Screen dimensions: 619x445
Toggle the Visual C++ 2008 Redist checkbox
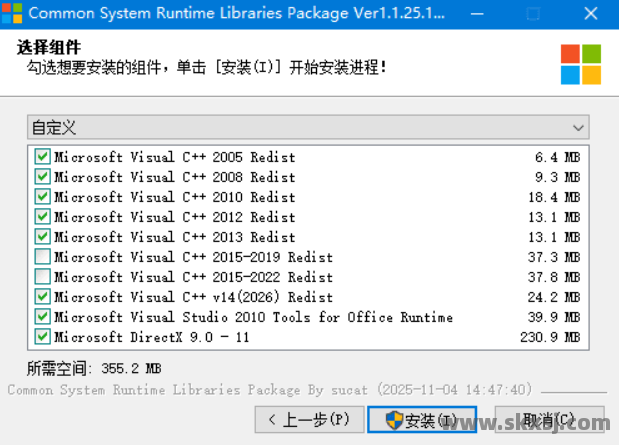click(42, 177)
